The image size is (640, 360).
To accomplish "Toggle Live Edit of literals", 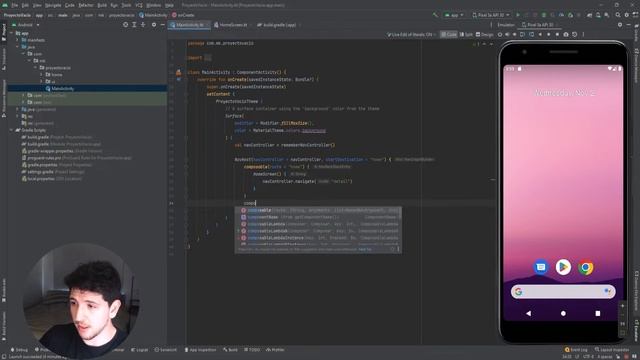I will (x=410, y=35).
